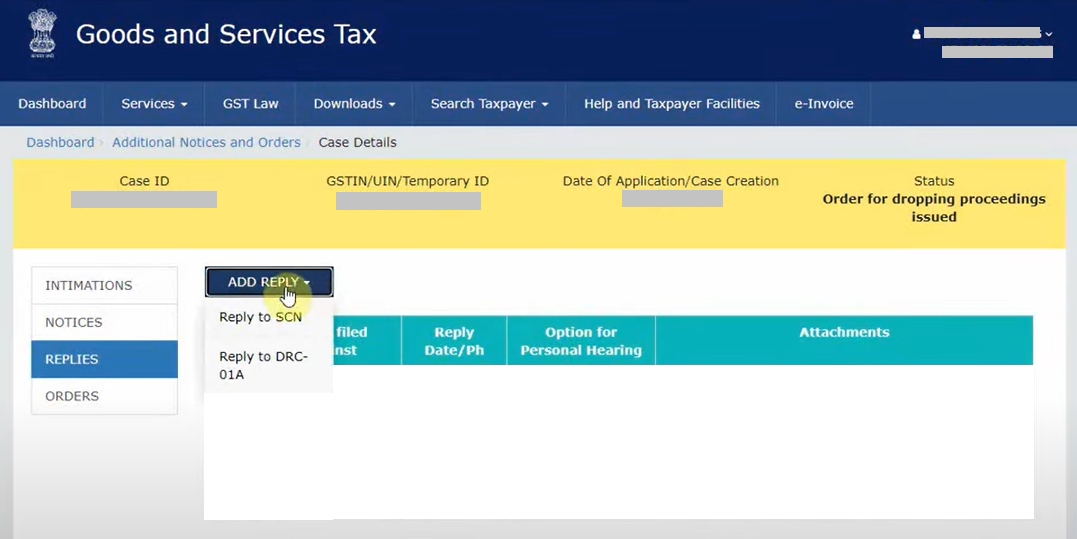
Task: Expand the Downloads menu
Action: (354, 104)
